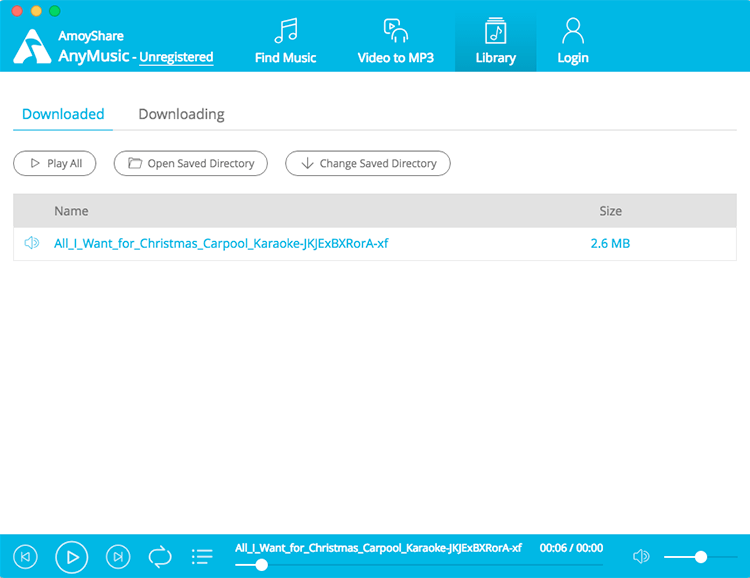The height and width of the screenshot is (578, 750).
Task: Click the AmoyShare logo
Action: tap(32, 46)
